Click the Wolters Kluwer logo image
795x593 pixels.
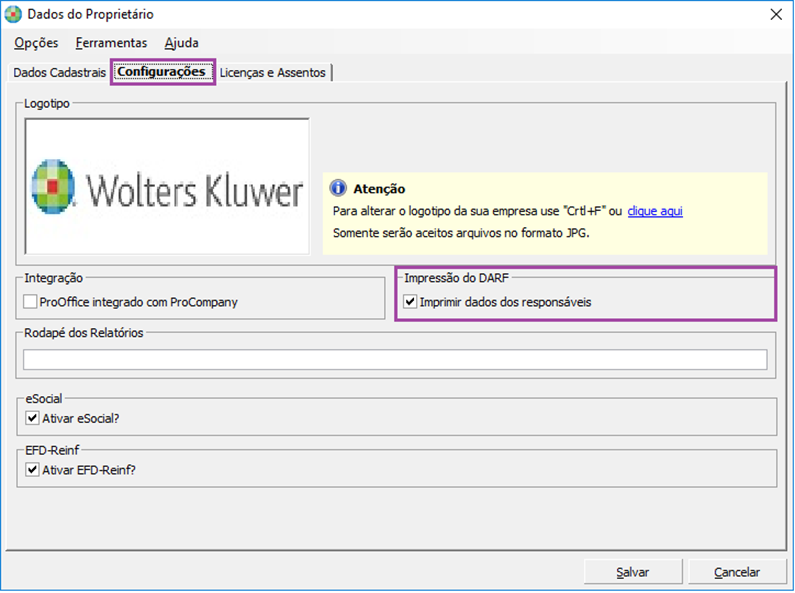167,187
